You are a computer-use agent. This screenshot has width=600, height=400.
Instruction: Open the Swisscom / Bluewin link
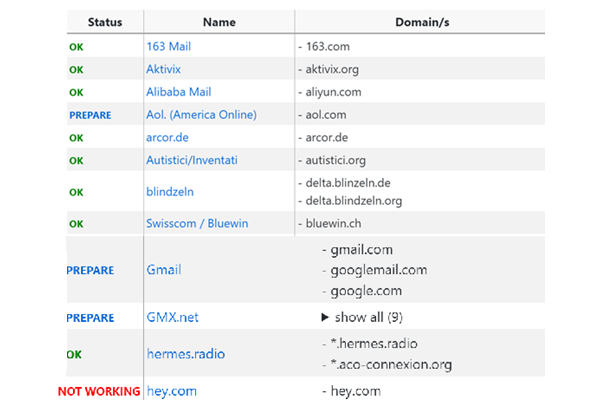[197, 223]
